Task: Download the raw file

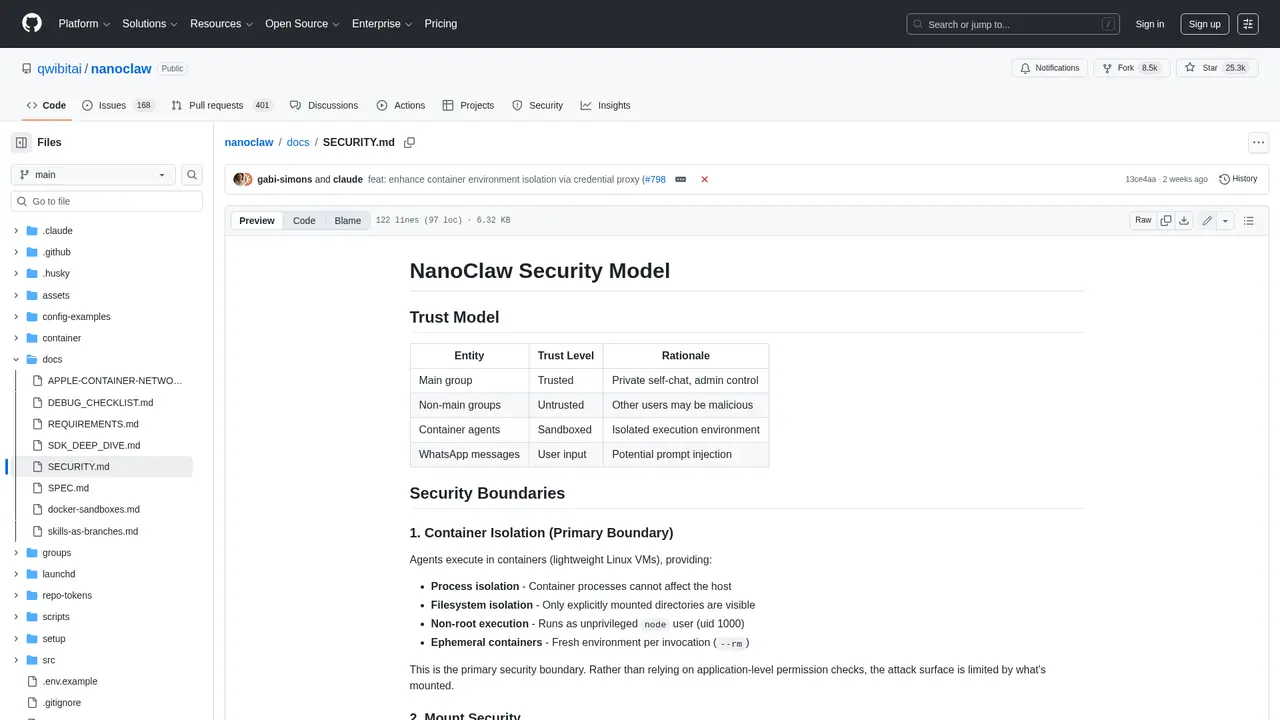Action: pyautogui.click(x=1184, y=221)
